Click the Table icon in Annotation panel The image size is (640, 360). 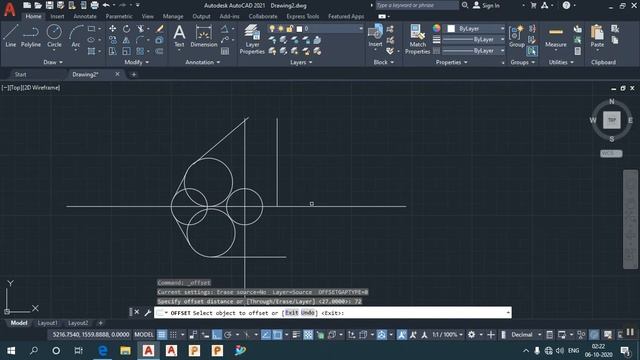225,51
